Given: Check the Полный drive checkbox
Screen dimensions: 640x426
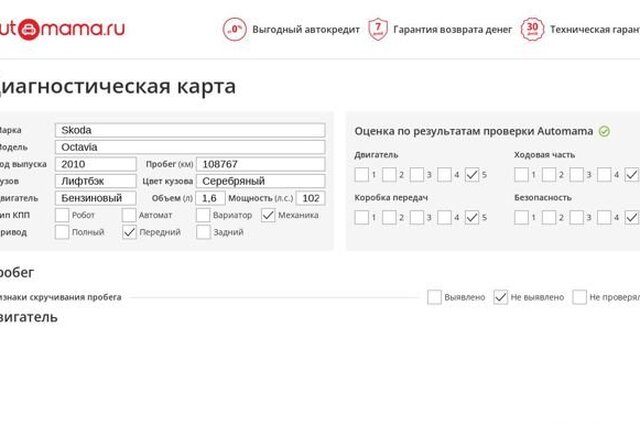Looking at the screenshot, I should click(x=62, y=232).
